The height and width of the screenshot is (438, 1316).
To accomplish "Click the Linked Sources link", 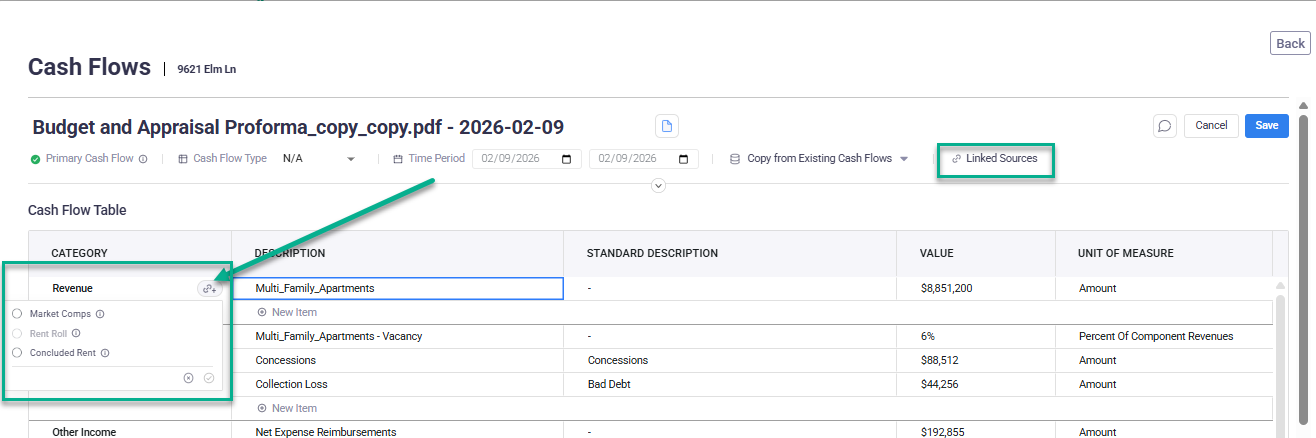I will (994, 159).
